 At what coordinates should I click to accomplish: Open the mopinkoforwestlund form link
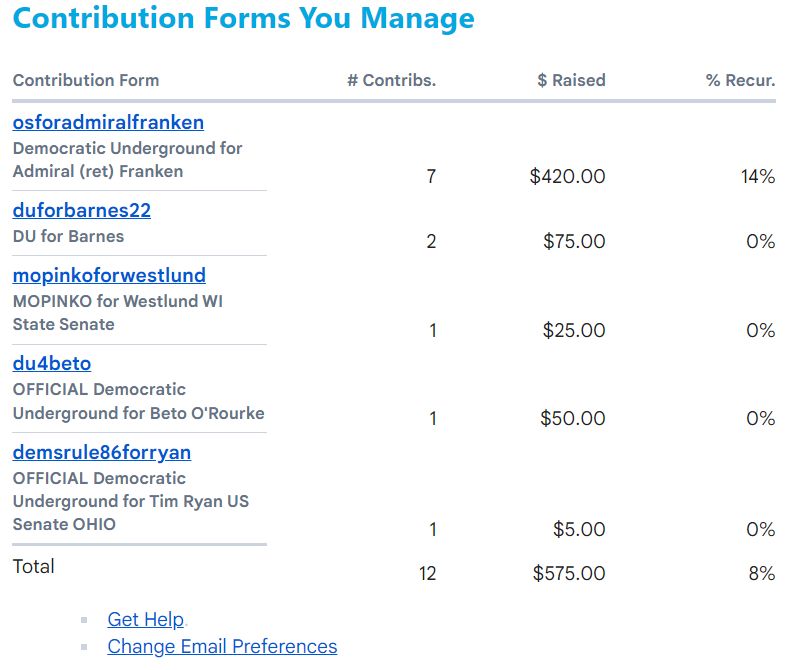(x=109, y=275)
